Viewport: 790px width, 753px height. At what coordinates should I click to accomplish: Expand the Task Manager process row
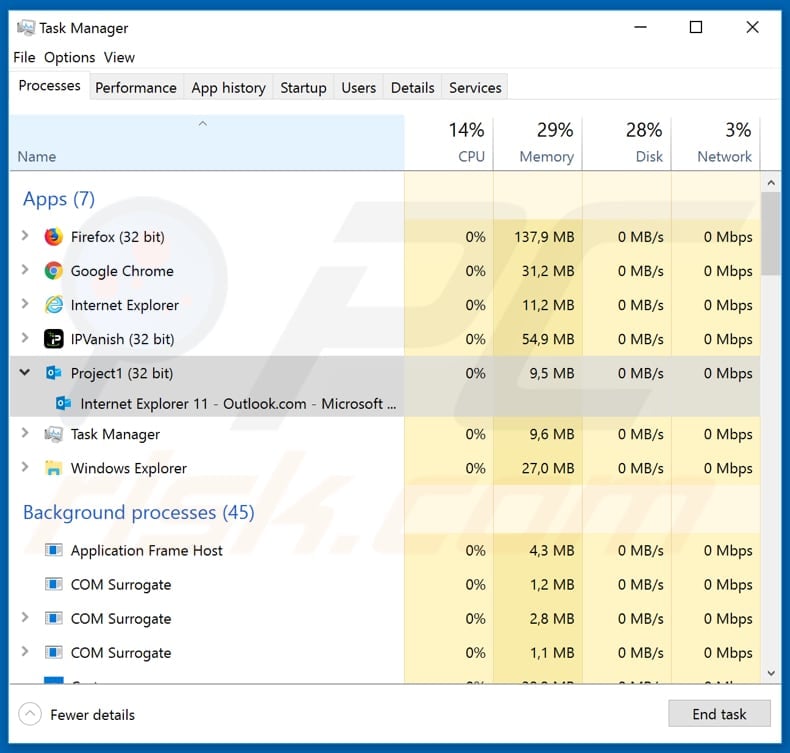click(x=24, y=433)
